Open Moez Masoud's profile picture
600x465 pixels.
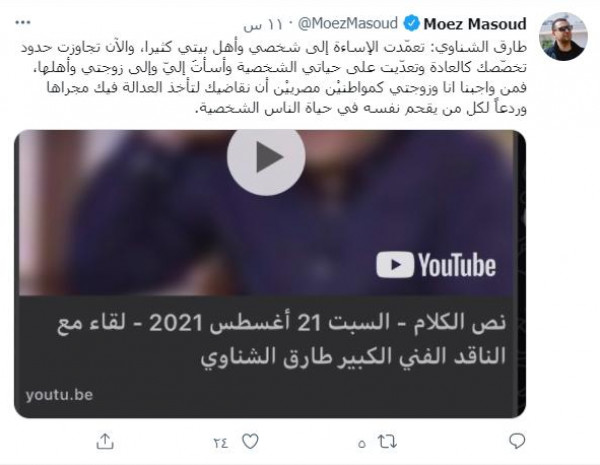click(563, 36)
